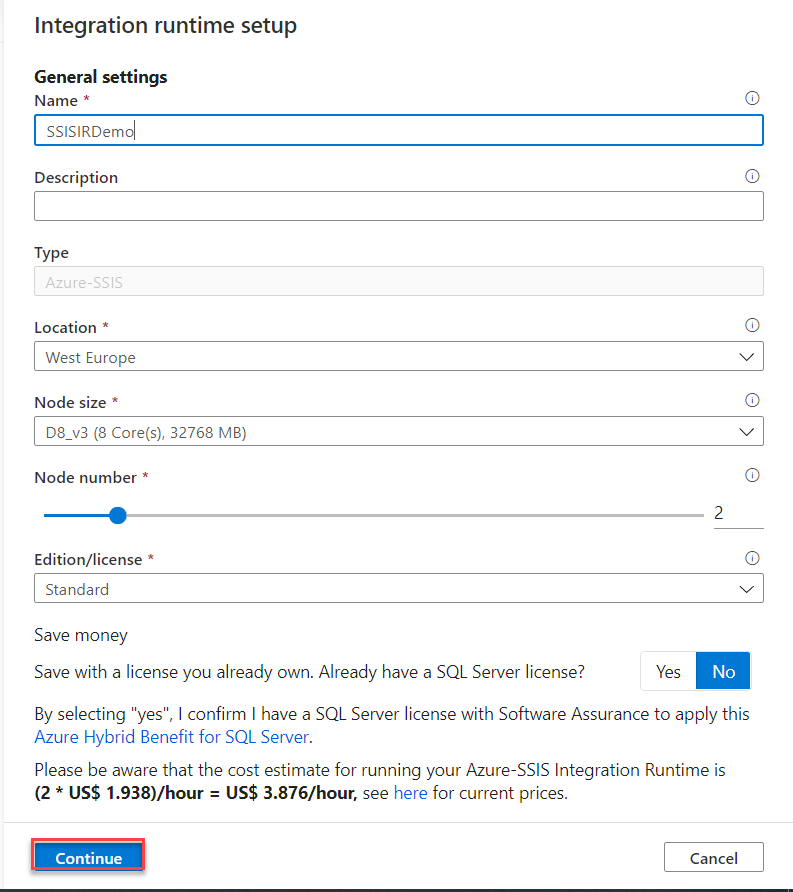
Task: Click the Node size info icon
Action: (752, 400)
